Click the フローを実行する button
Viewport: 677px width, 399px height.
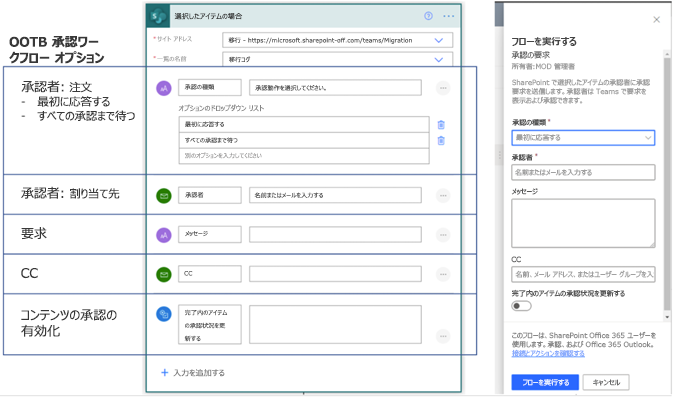tap(545, 383)
